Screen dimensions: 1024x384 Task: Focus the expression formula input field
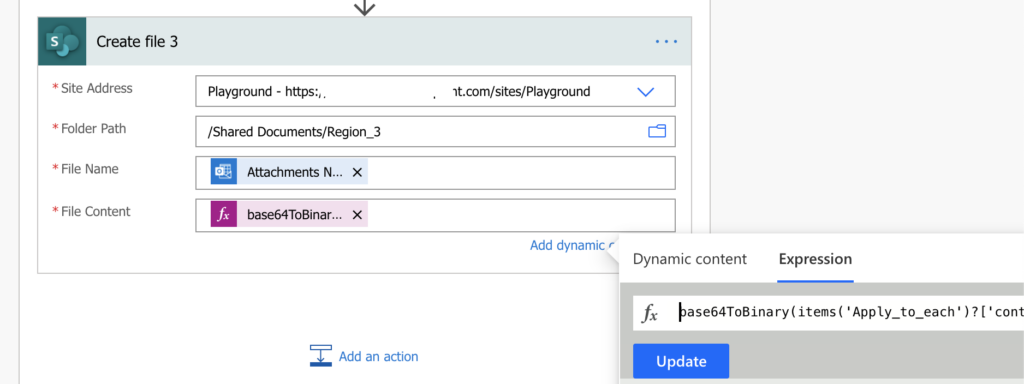pyautogui.click(x=849, y=313)
